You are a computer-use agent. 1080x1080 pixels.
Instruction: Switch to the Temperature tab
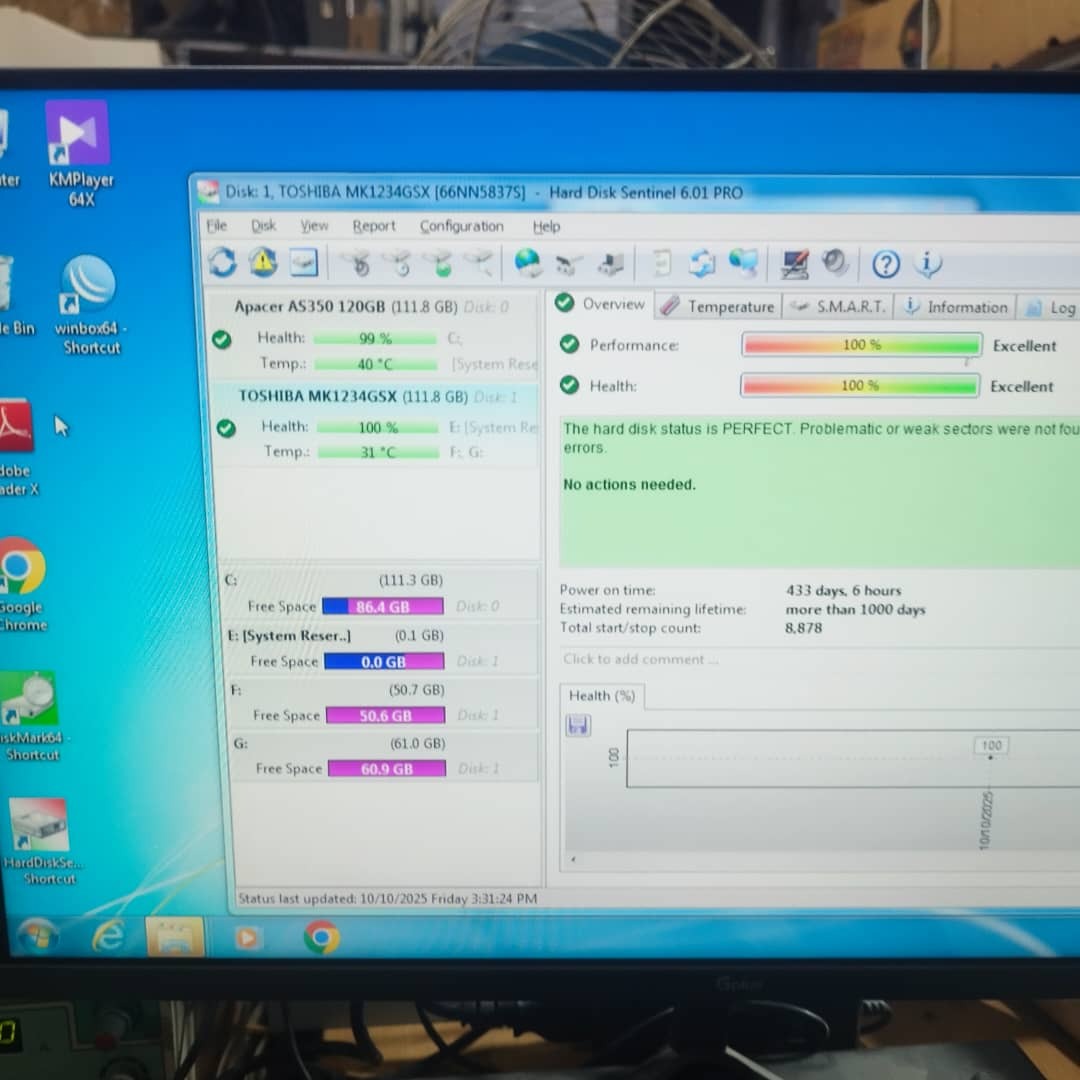coord(719,307)
